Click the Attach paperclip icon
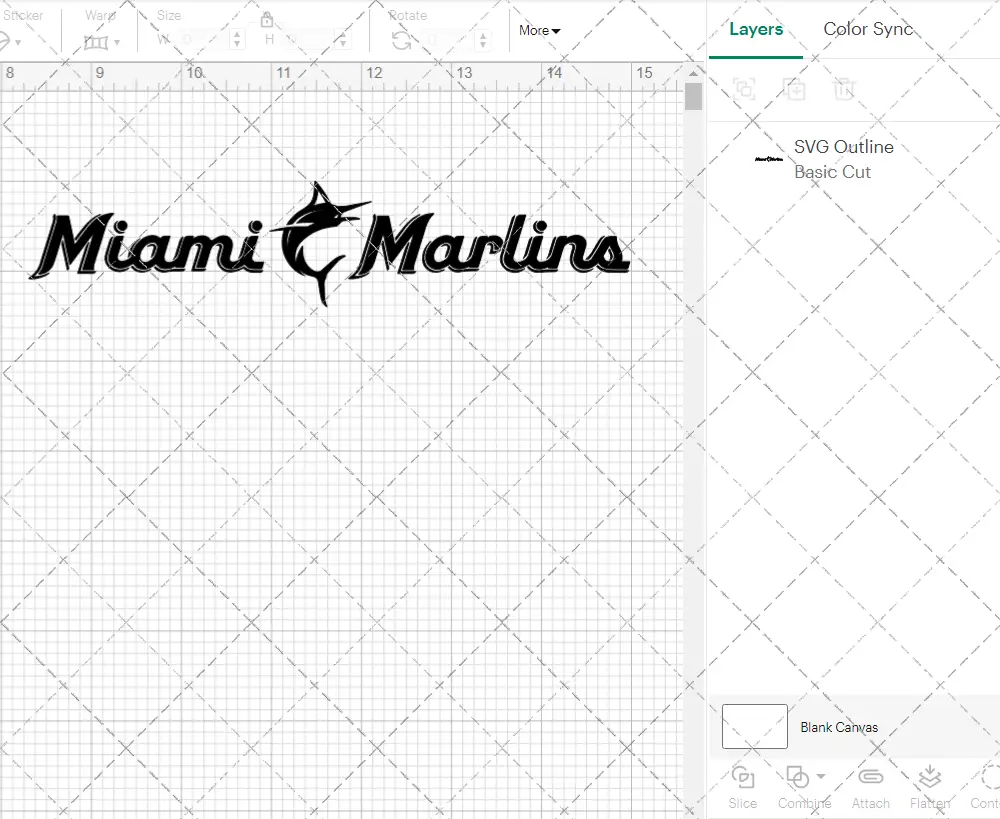 pos(871,777)
